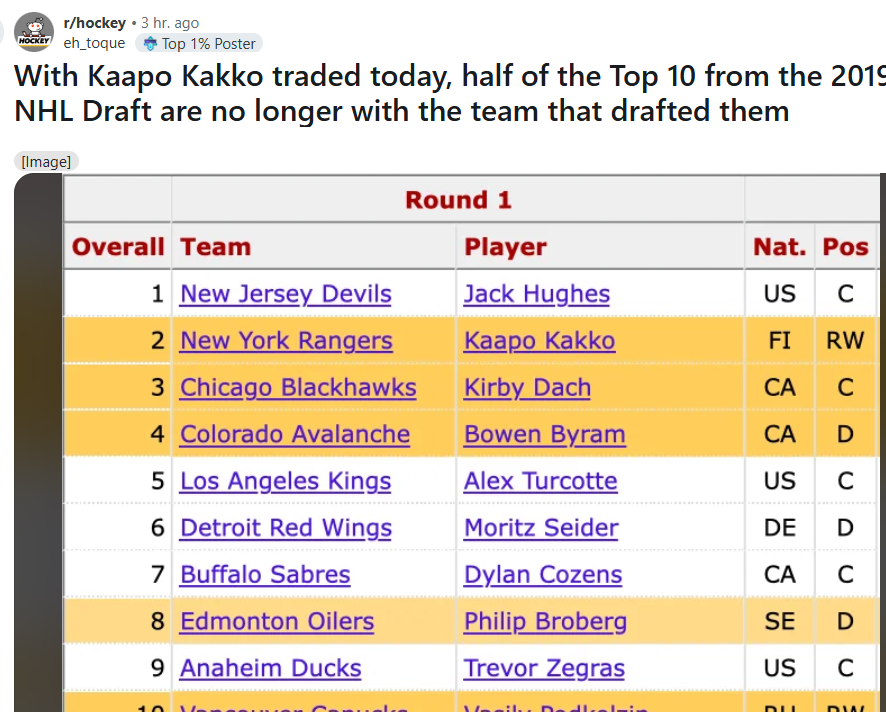886x712 pixels.
Task: Open Kirby Dach player link
Action: 527,388
